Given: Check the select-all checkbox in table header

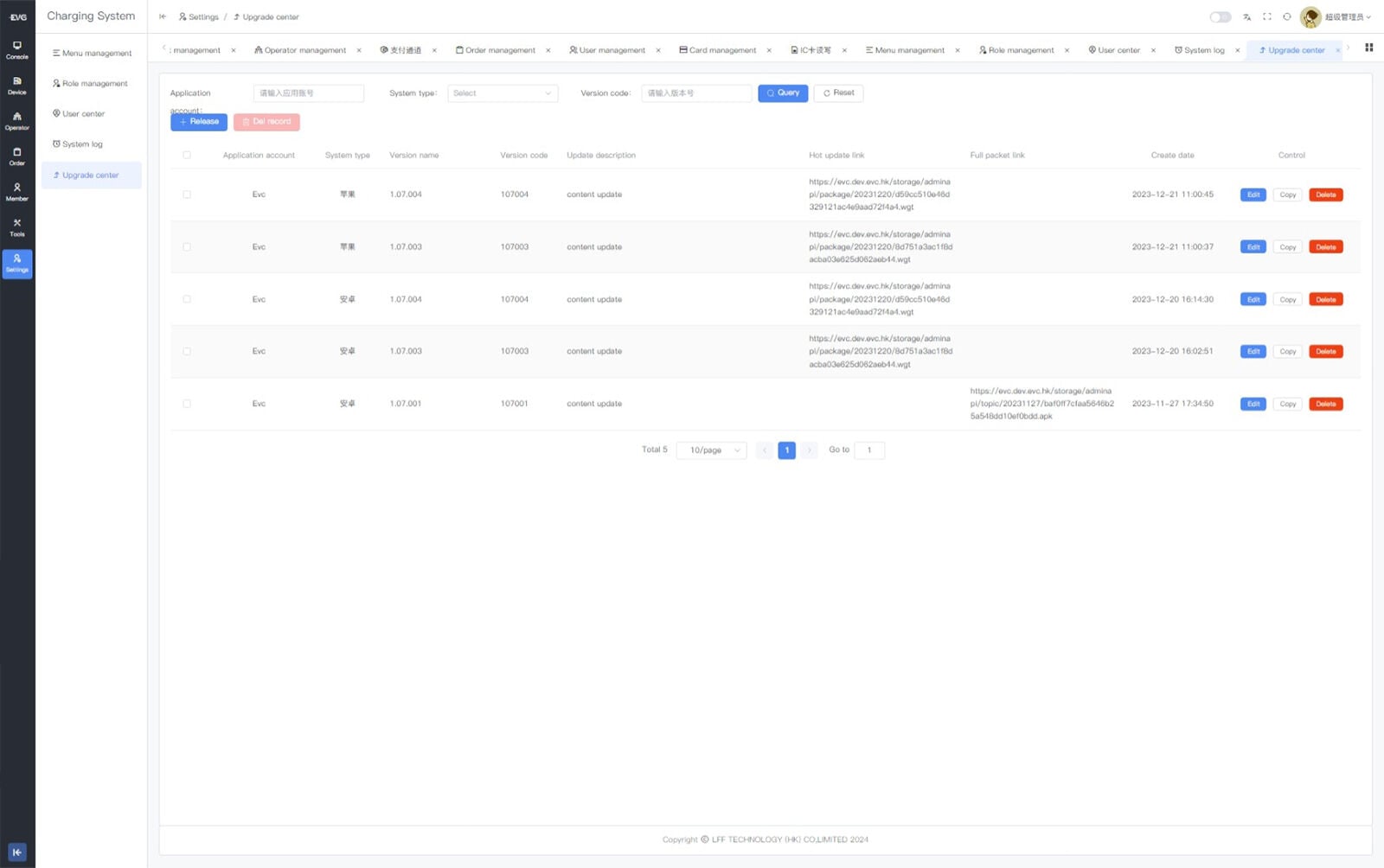Looking at the screenshot, I should [187, 156].
